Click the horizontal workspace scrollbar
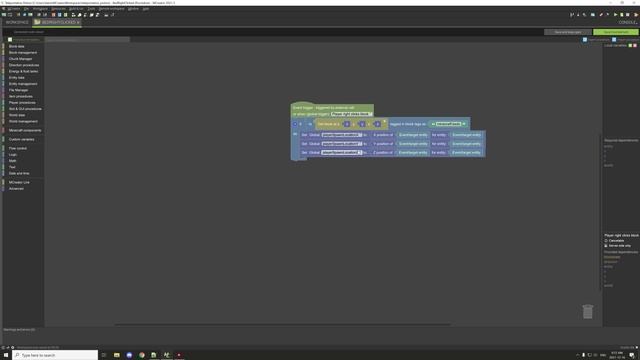Viewport: 640px width, 360px height. [x=282, y=324]
